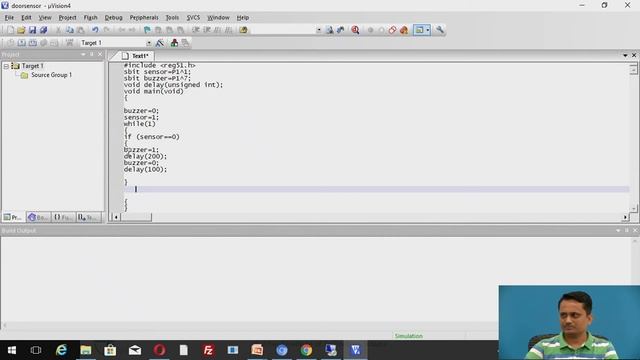Kill all breakpoints with orange icon
Viewport: 640px width, 360px height.
point(404,30)
